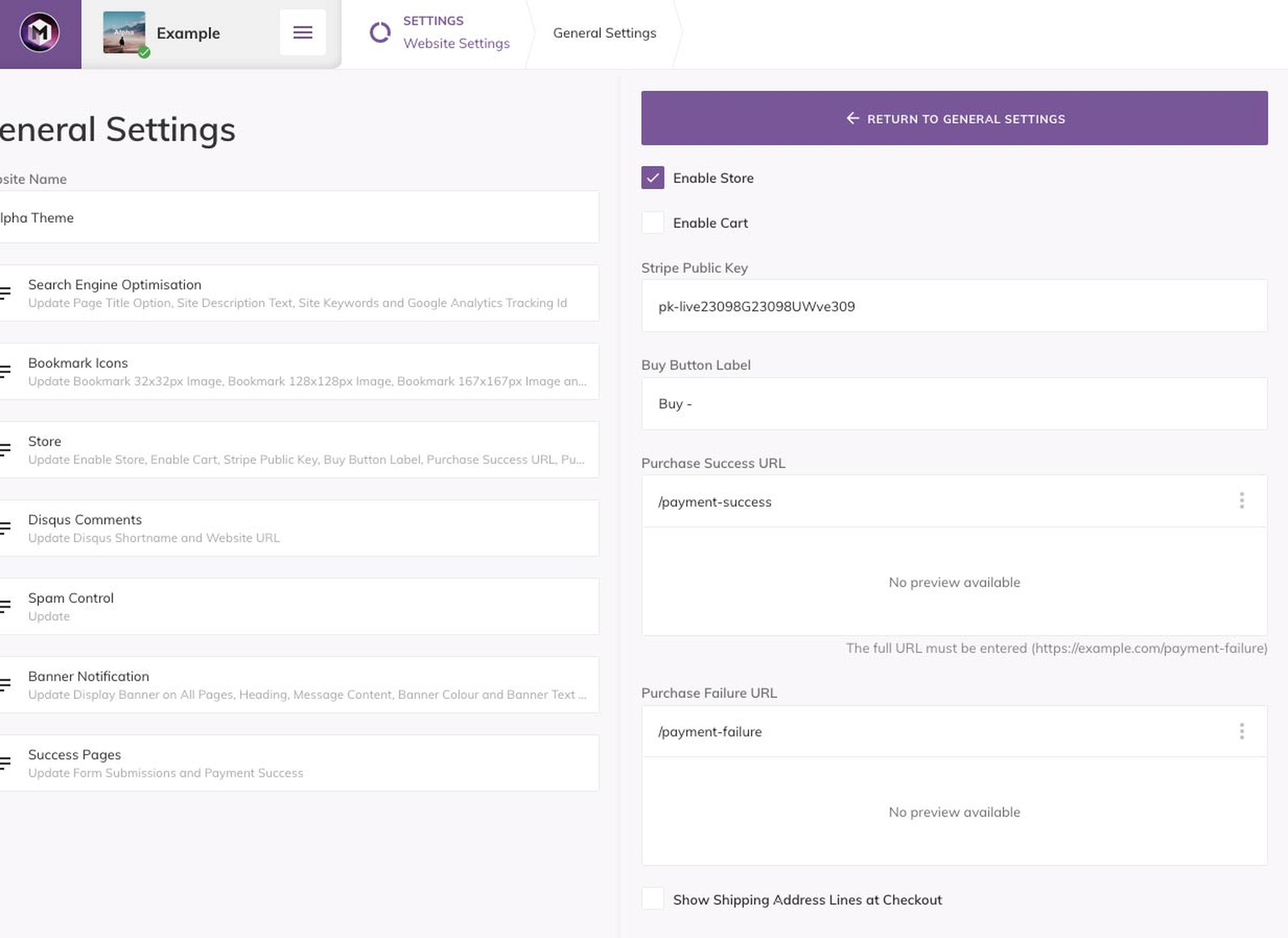Disable the Enable Store checkbox
1288x938 pixels.
point(651,178)
